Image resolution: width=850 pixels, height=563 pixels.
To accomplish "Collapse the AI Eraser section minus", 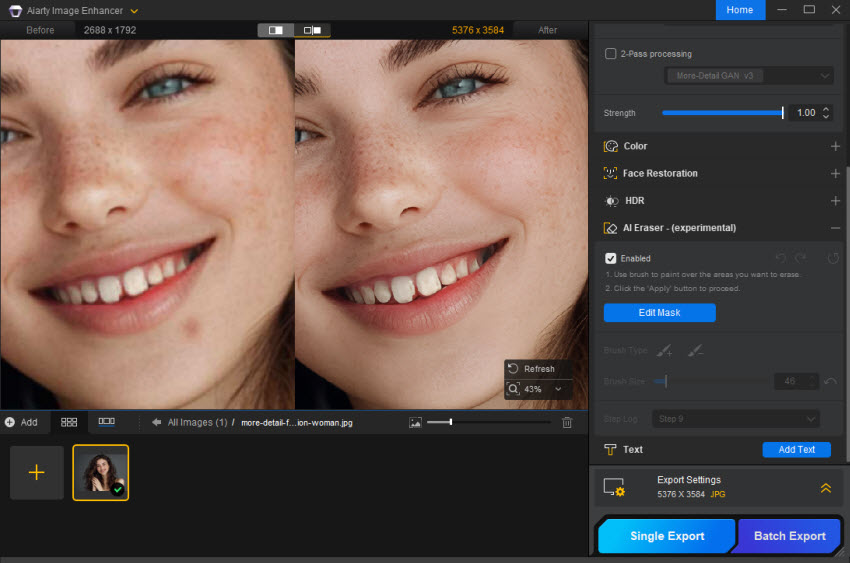I will (x=835, y=228).
